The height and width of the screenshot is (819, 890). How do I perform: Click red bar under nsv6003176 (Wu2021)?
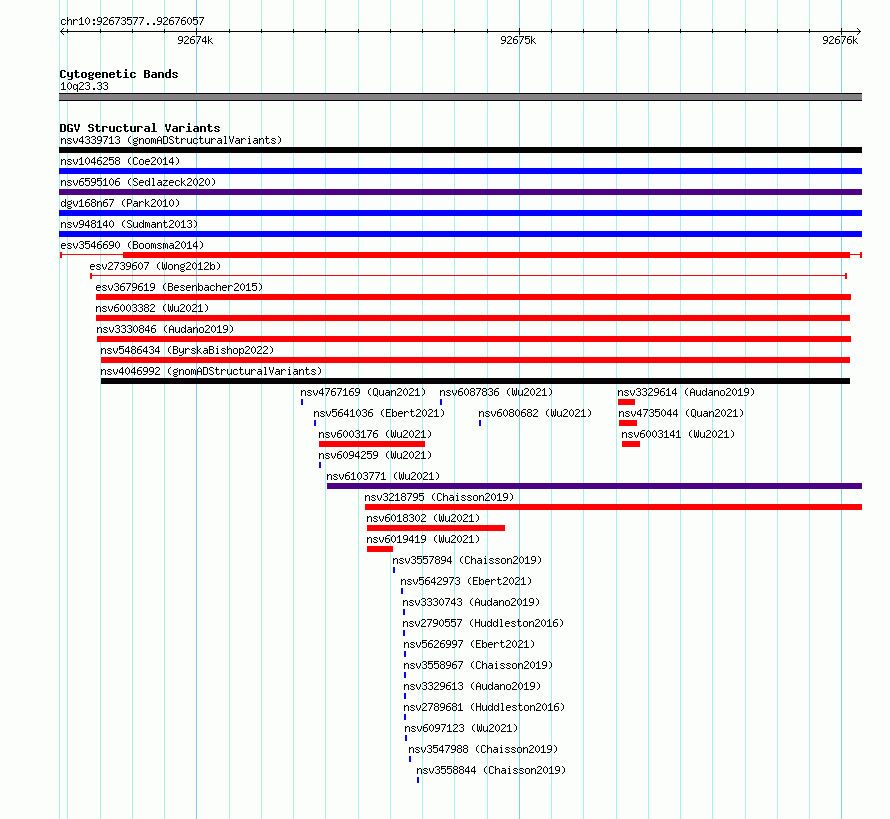tap(372, 444)
